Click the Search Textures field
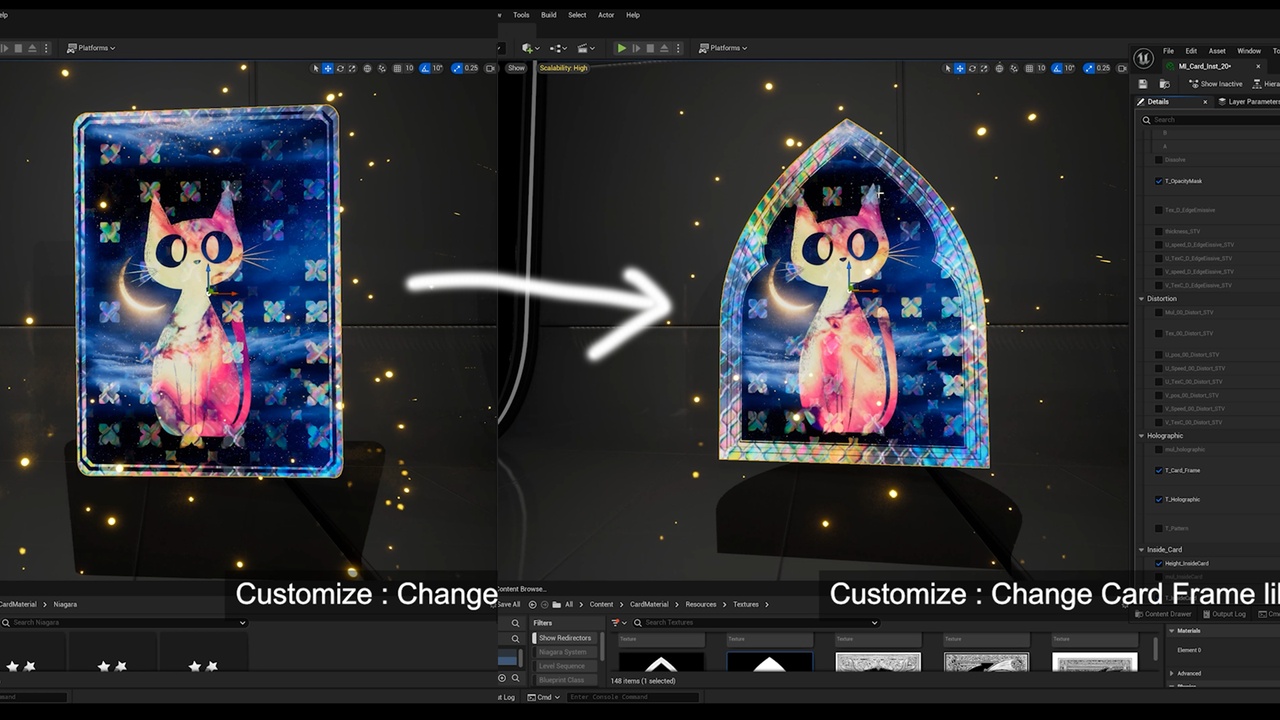 pyautogui.click(x=756, y=622)
